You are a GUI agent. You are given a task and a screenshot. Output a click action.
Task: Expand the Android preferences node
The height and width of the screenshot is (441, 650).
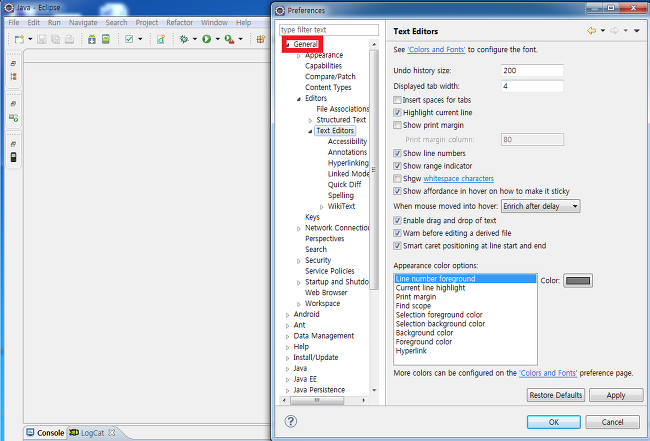[287, 315]
